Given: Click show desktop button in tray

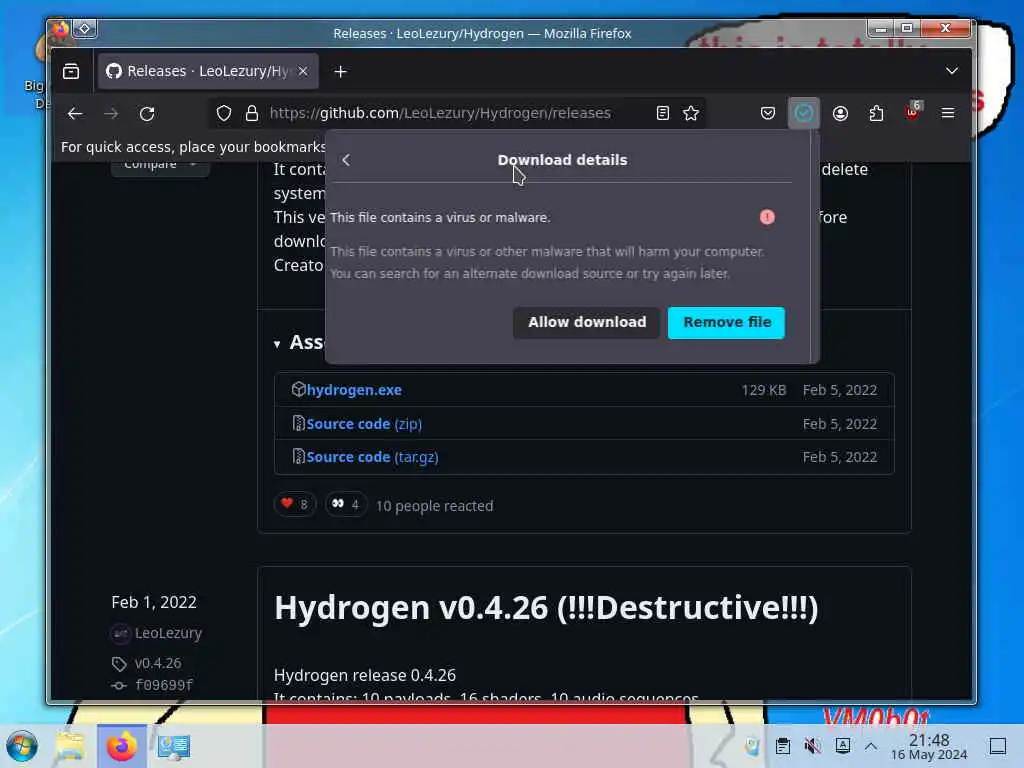Looking at the screenshot, I should [998, 746].
